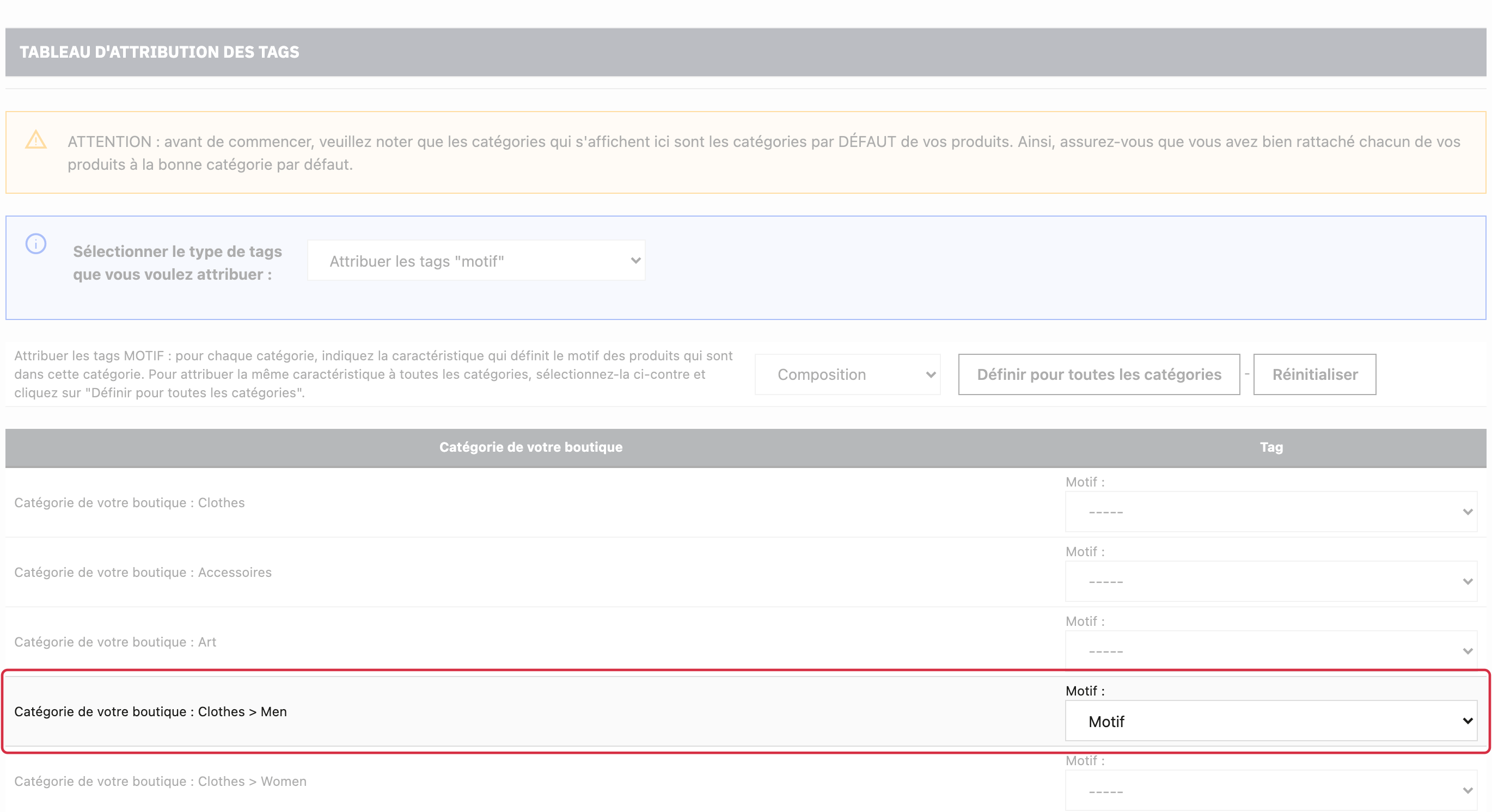Viewport: 1492px width, 812px height.
Task: Open Motif dropdown for Accessoires category
Action: [1271, 581]
